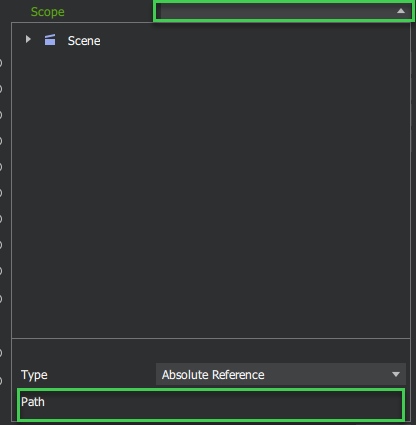This screenshot has height=425, width=416.
Task: Expand the Scene tree node arrow
Action: [28, 40]
